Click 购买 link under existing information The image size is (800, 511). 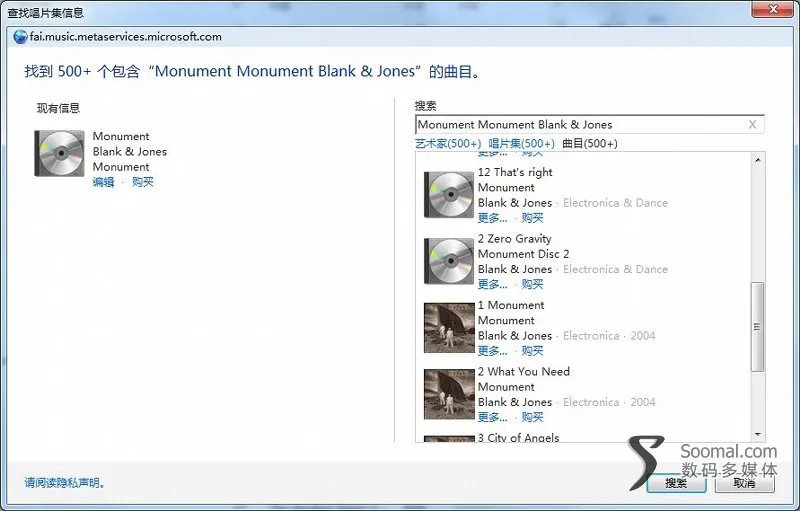click(x=142, y=182)
